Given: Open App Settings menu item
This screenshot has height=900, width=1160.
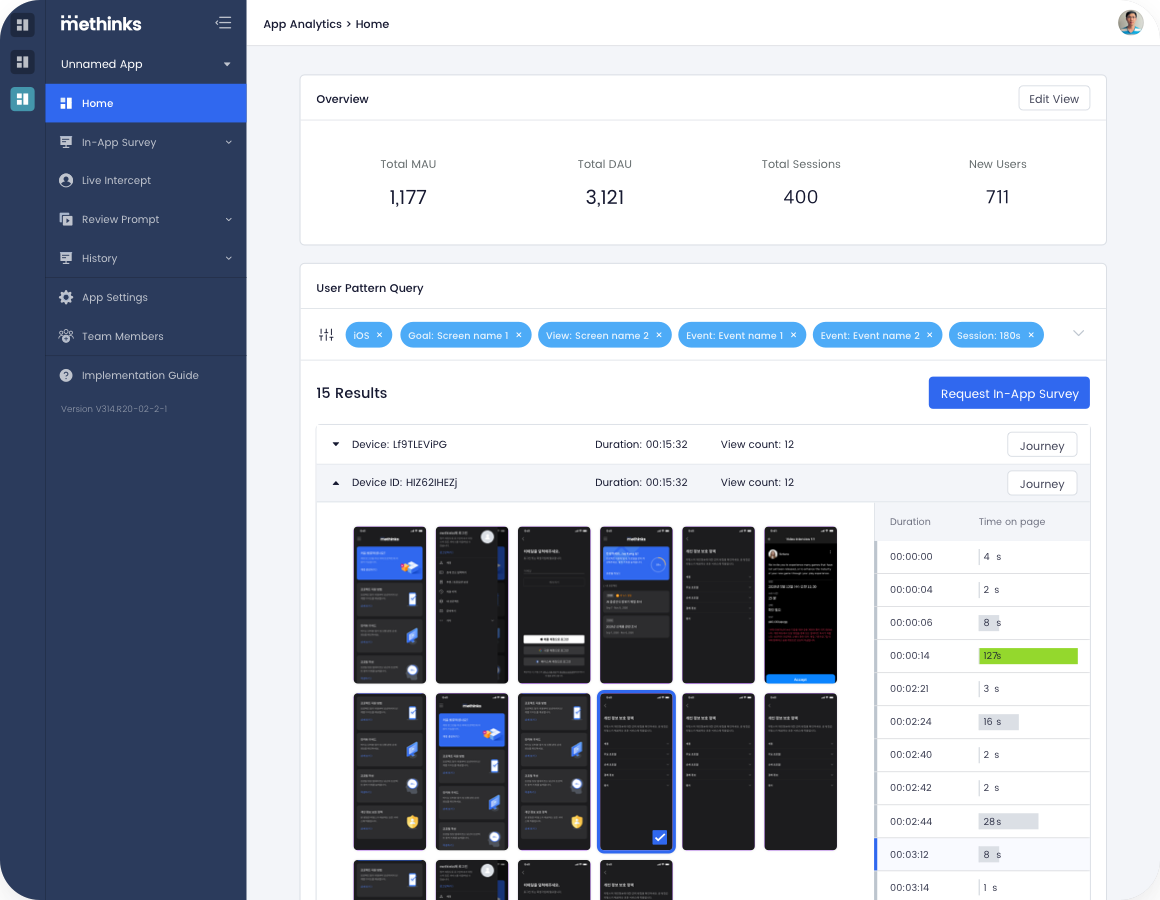Looking at the screenshot, I should coord(146,297).
